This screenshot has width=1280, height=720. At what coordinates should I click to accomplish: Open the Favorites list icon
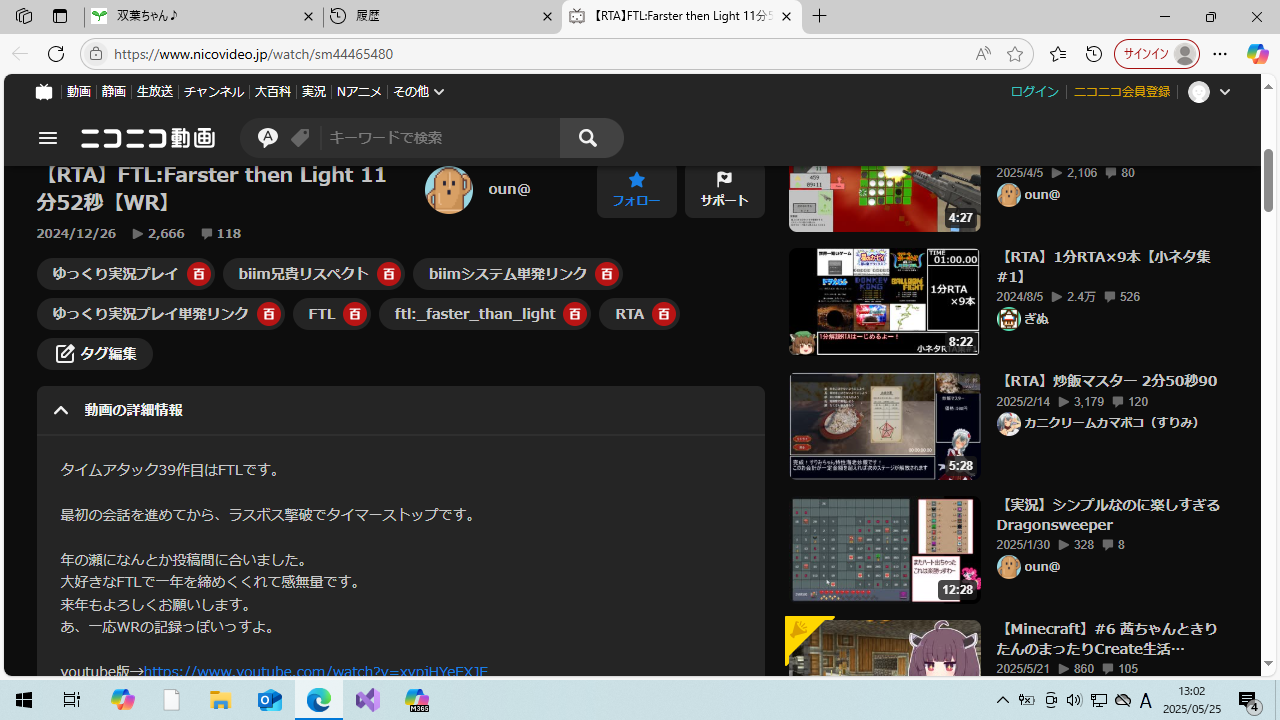pyautogui.click(x=1058, y=54)
